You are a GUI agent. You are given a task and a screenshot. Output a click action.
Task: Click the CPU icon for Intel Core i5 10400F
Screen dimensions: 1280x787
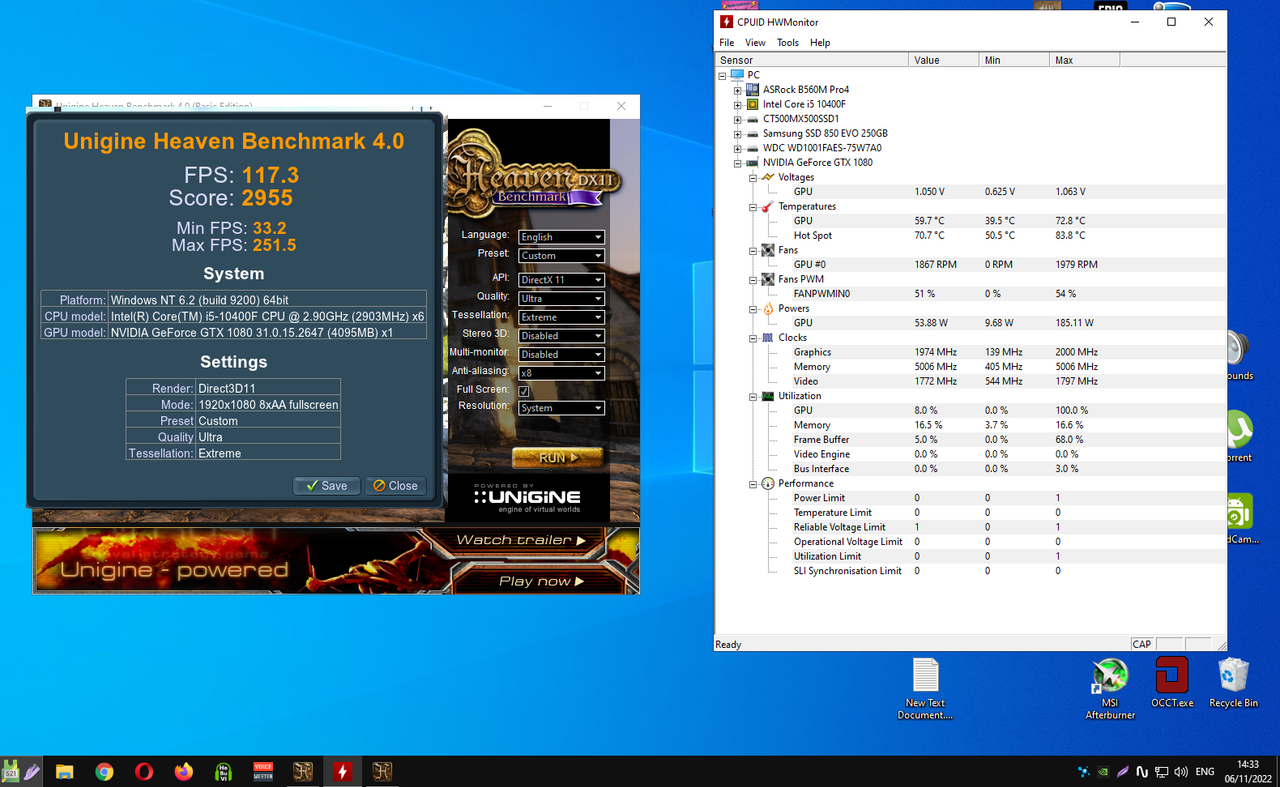753,104
